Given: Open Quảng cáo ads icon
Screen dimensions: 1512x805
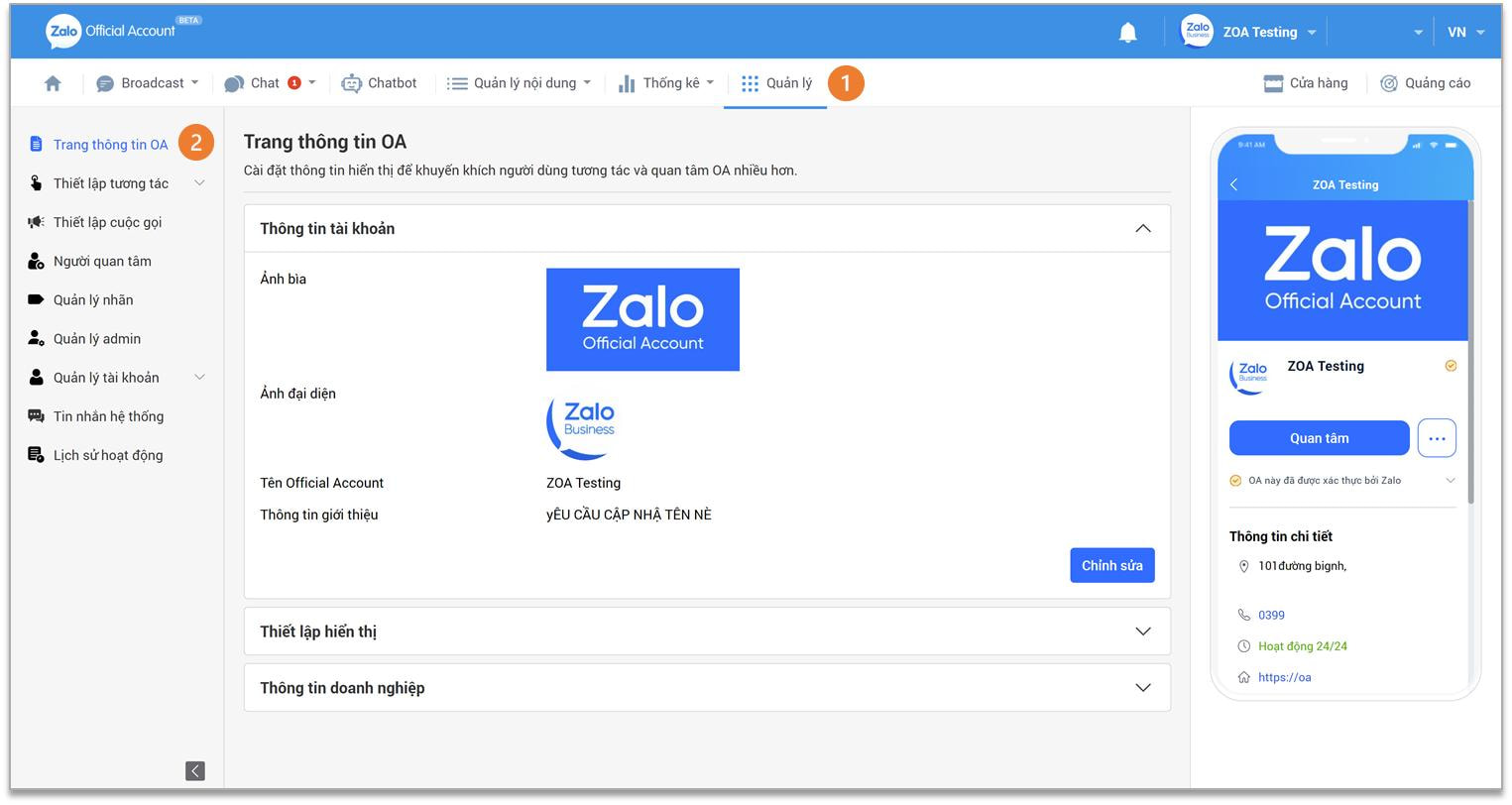Looking at the screenshot, I should tap(1389, 83).
